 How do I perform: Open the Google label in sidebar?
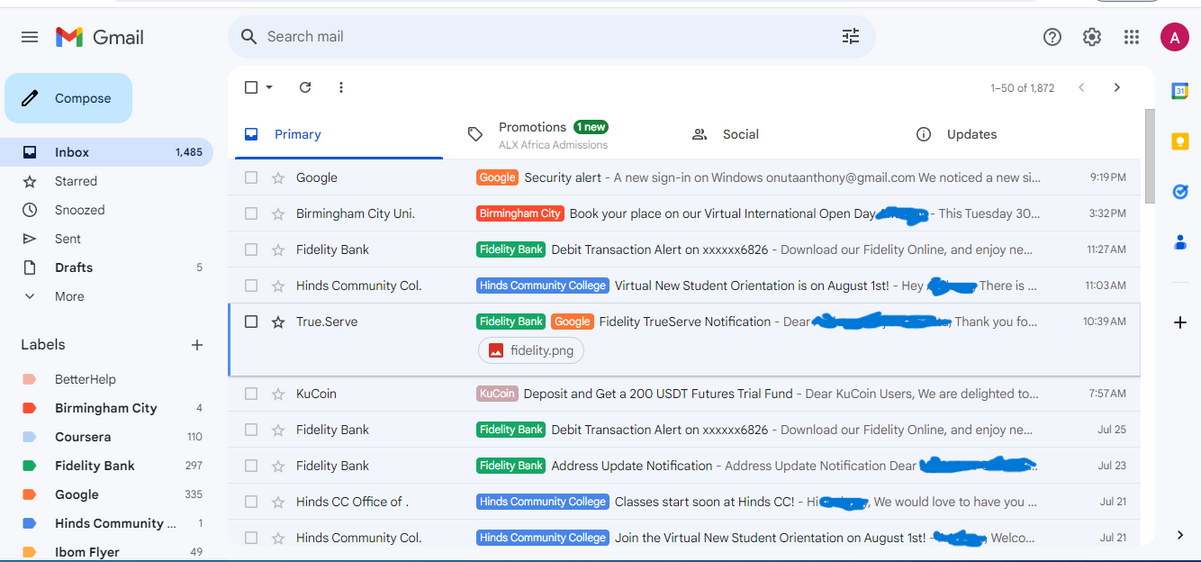click(107, 495)
